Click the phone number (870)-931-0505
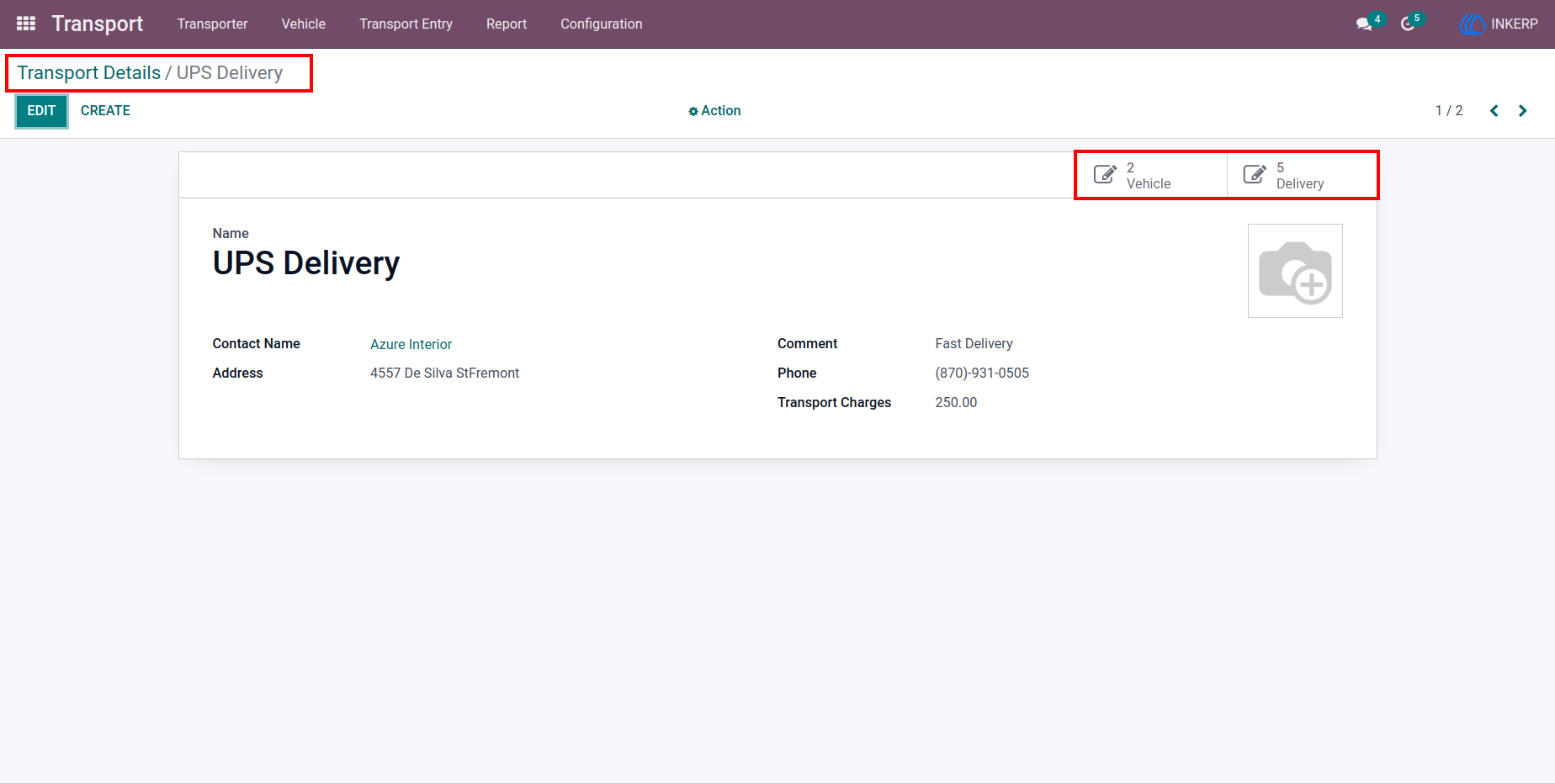1555x784 pixels. [x=982, y=373]
